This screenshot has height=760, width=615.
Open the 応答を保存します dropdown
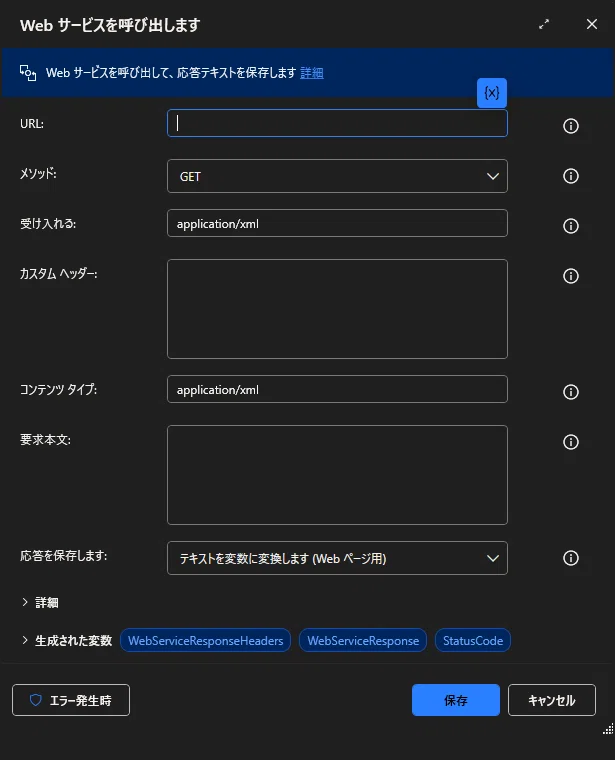pyautogui.click(x=337, y=558)
